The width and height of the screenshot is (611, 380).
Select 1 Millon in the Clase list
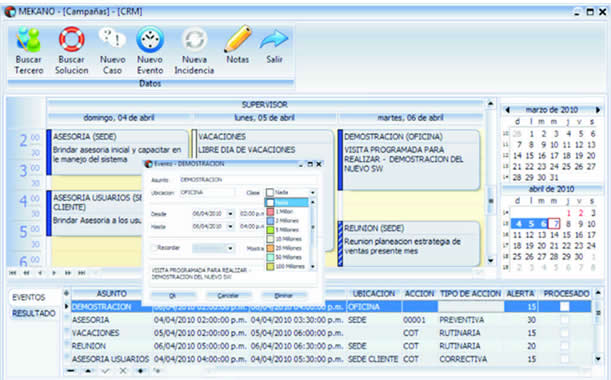[x=287, y=212]
